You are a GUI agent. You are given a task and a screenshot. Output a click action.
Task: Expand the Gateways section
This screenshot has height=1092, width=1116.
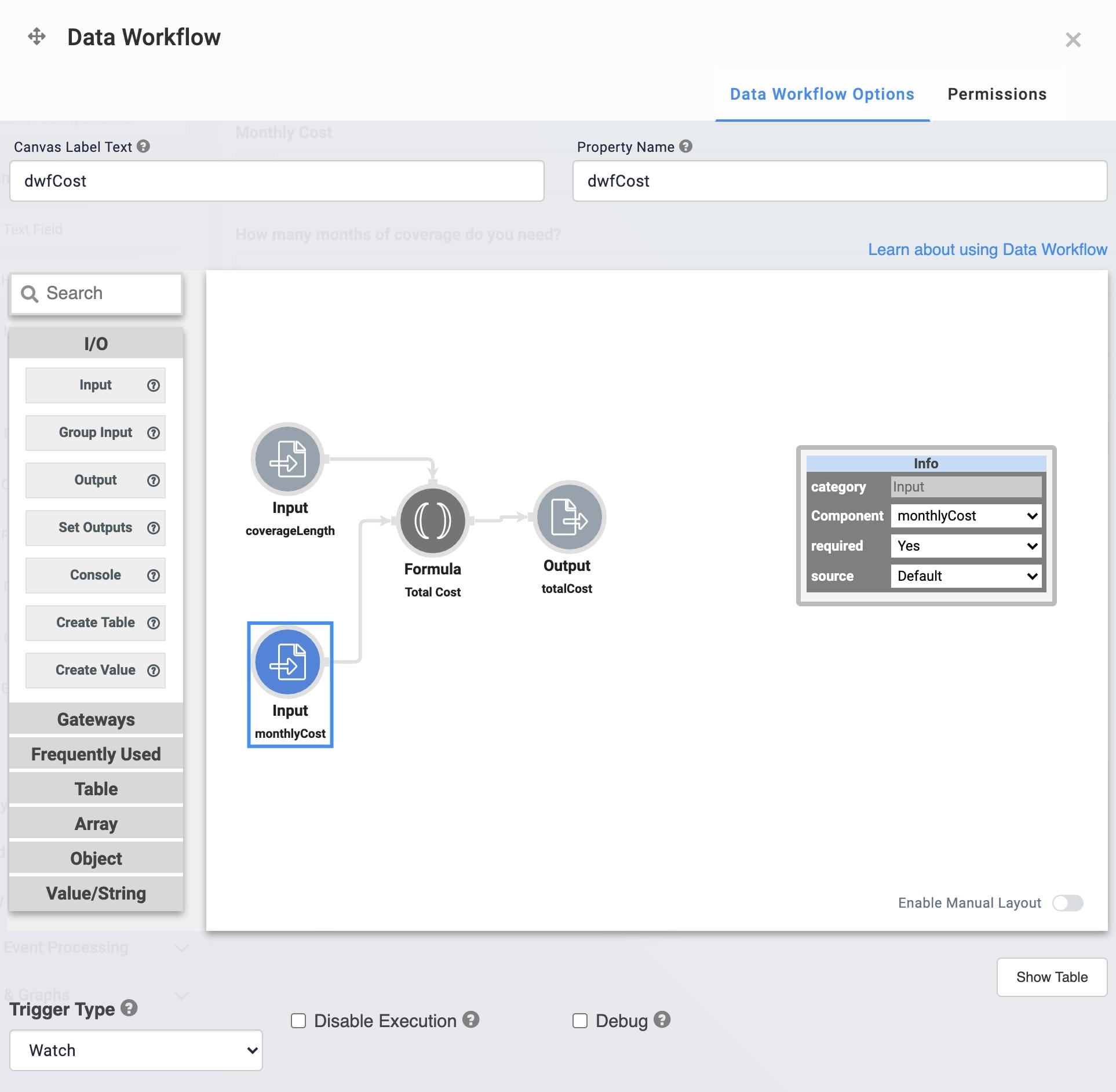click(x=96, y=719)
